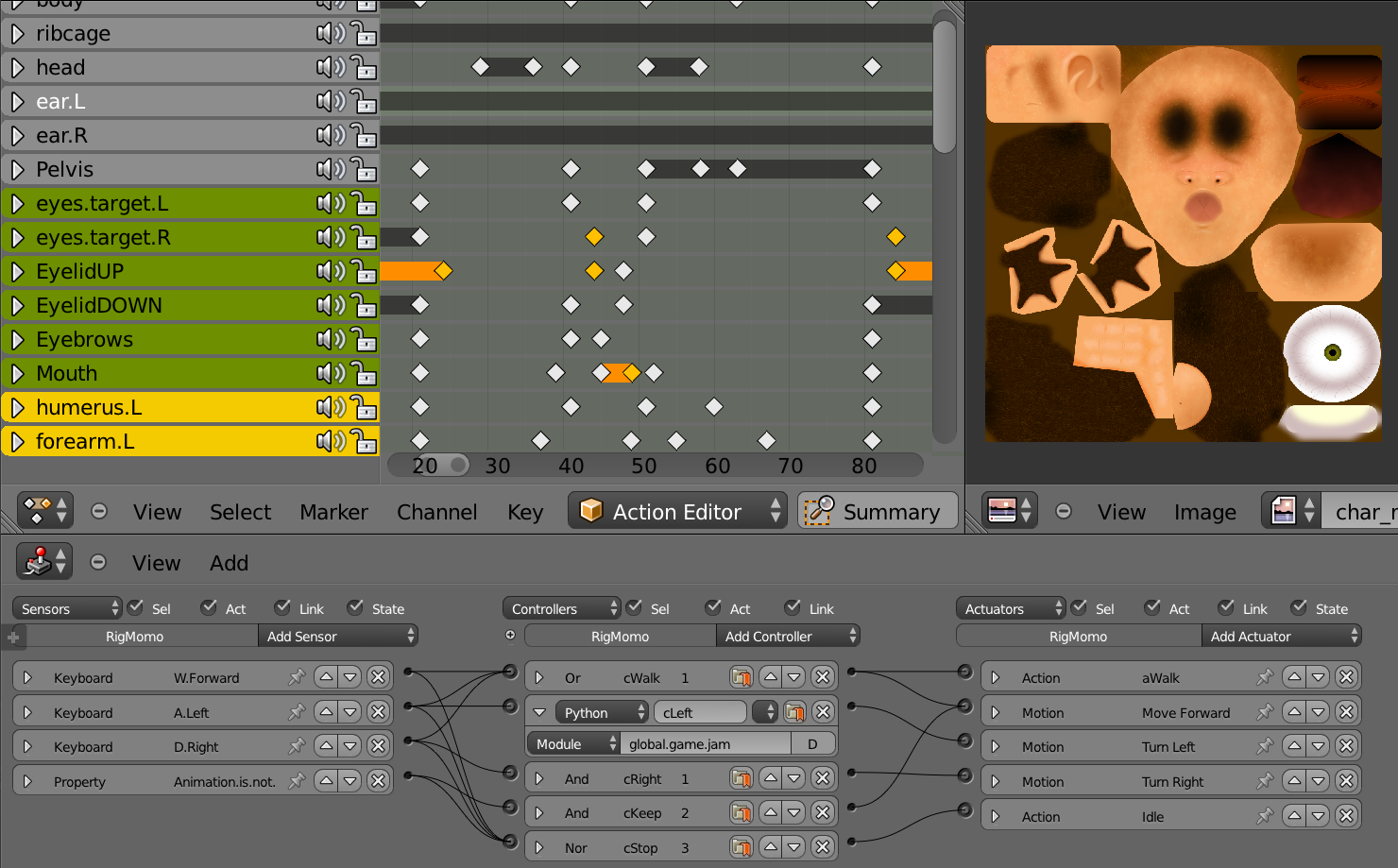1398x868 pixels.
Task: Open the Marker menu in the Action Editor
Action: point(333,511)
